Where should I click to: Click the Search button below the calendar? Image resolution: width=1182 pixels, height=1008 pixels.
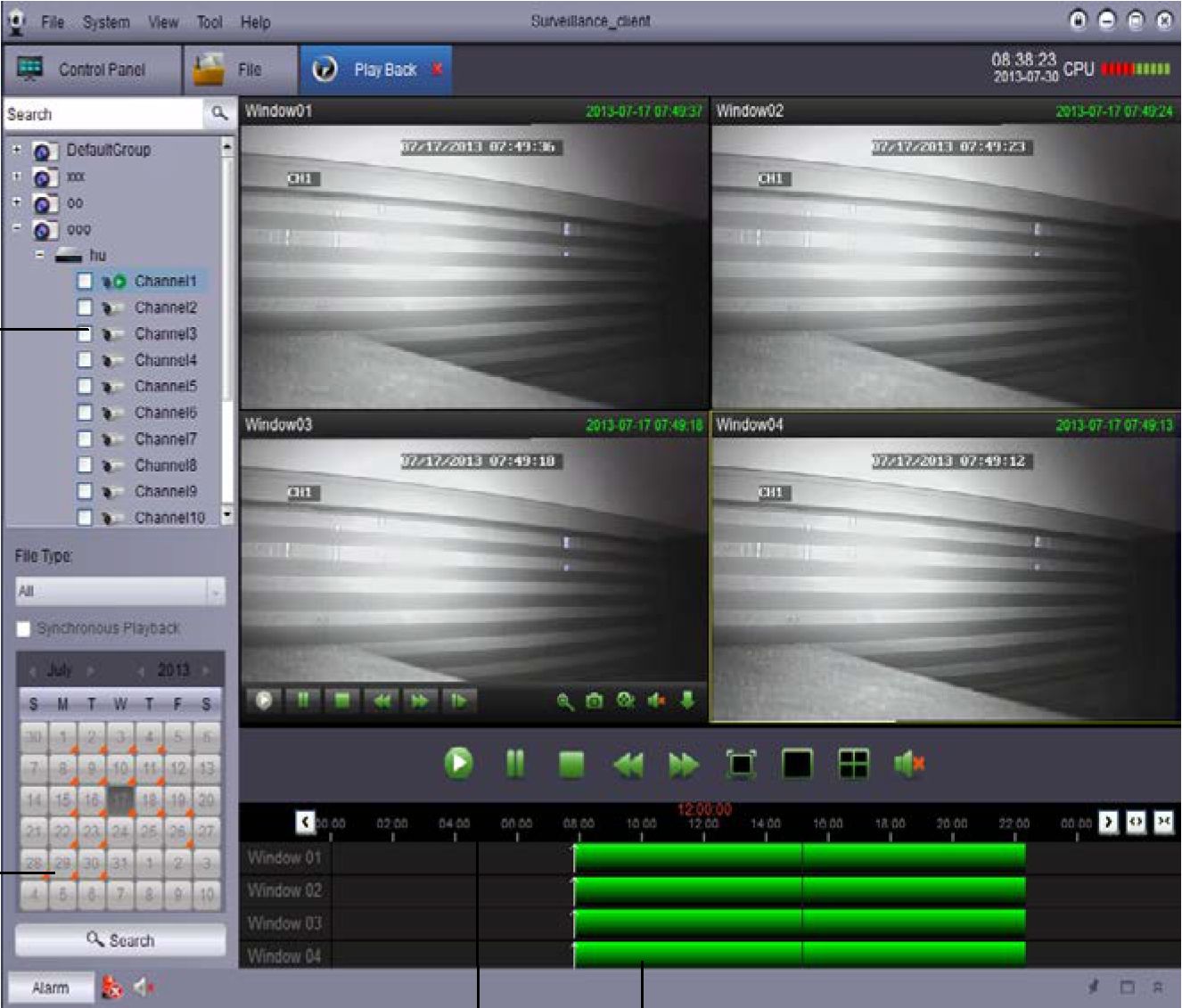tap(120, 940)
